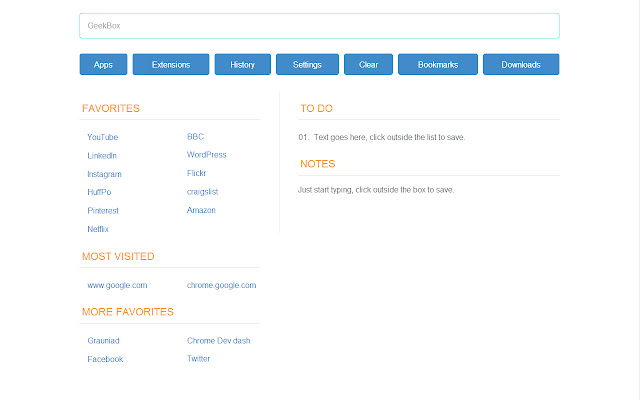
Task: Visit the LinkedIn link
Action: 102,156
